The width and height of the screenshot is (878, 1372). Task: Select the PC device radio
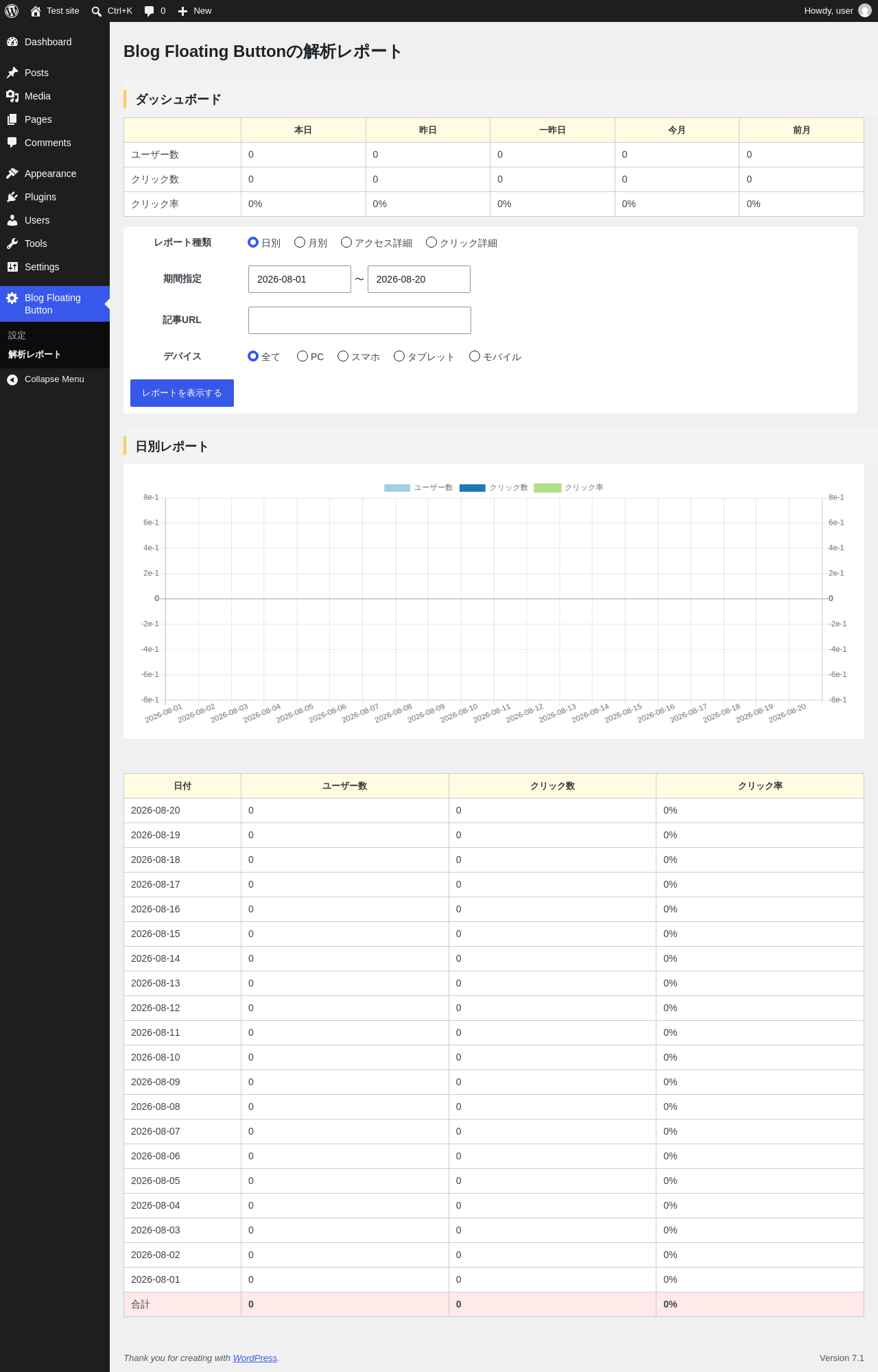[x=302, y=356]
